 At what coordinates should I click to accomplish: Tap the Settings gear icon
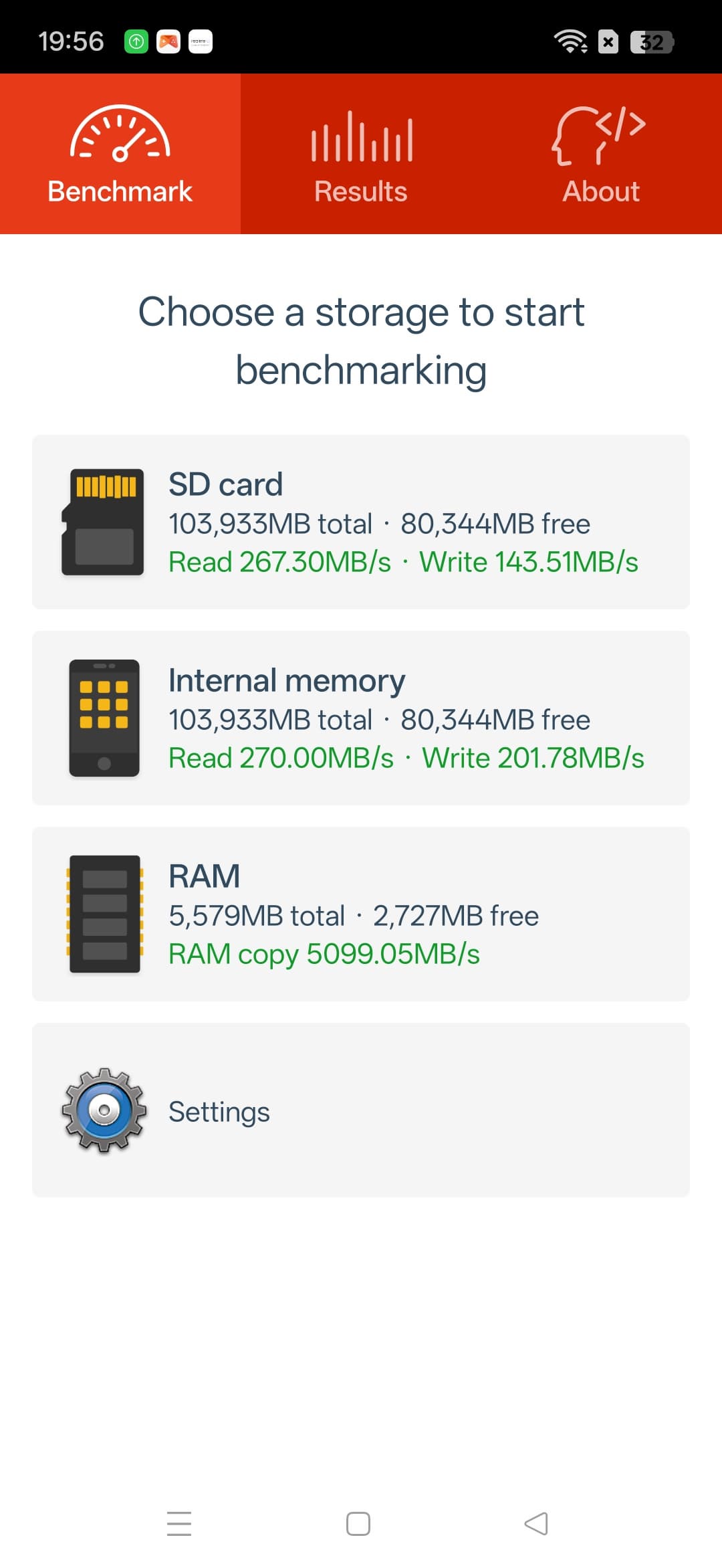click(104, 1110)
